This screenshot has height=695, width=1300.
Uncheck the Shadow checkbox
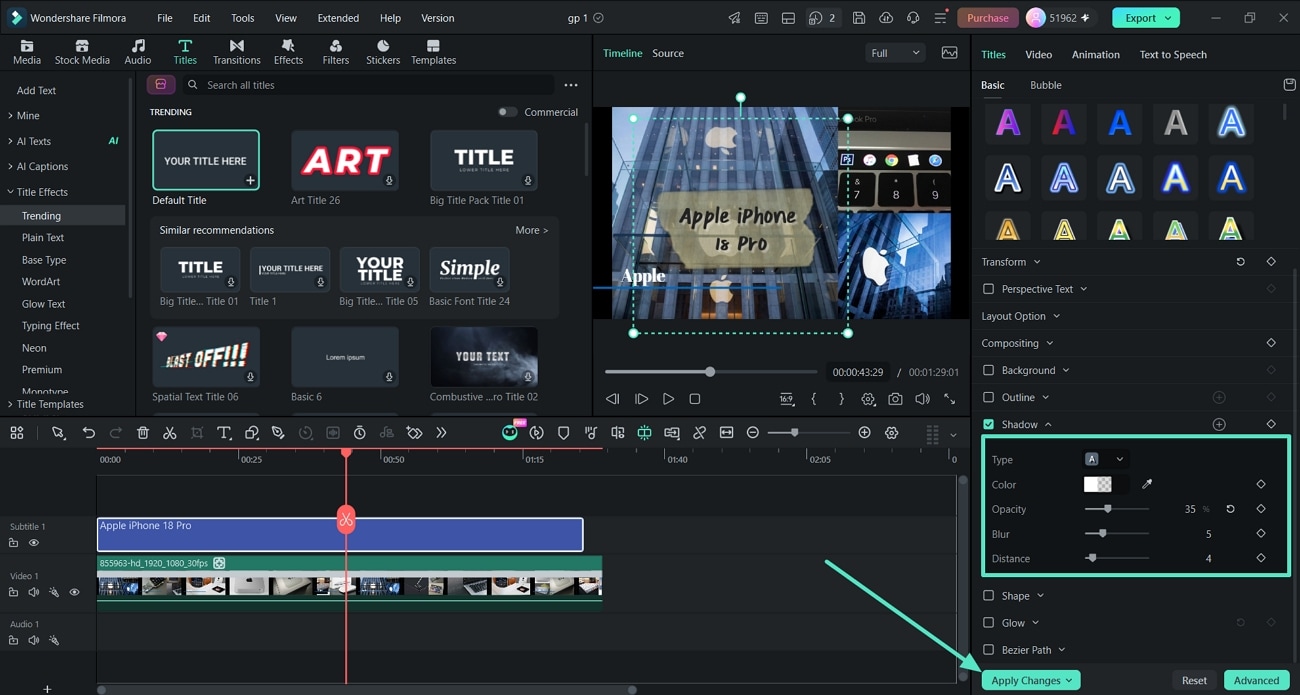(989, 424)
